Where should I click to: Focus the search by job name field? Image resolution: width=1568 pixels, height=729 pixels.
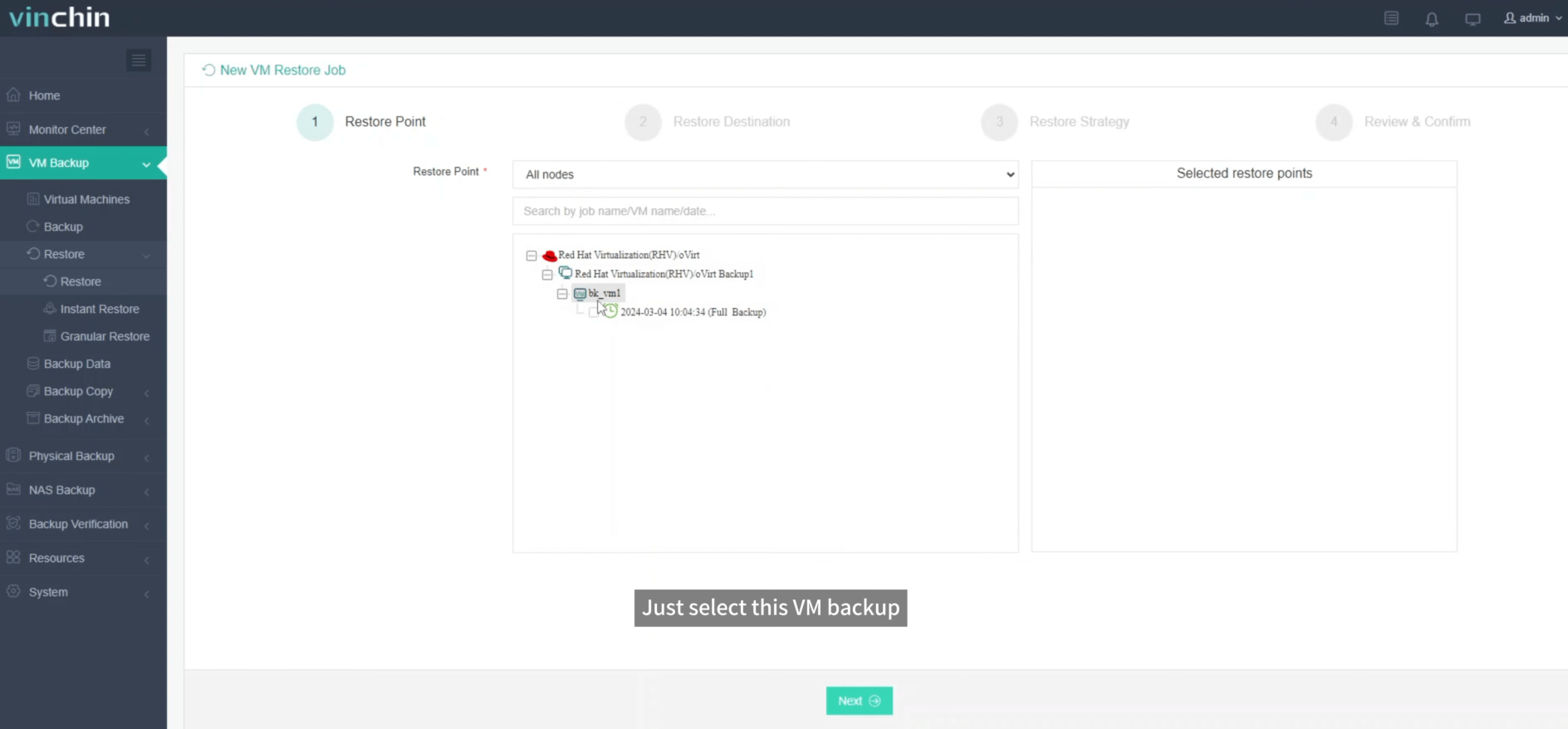click(x=765, y=211)
